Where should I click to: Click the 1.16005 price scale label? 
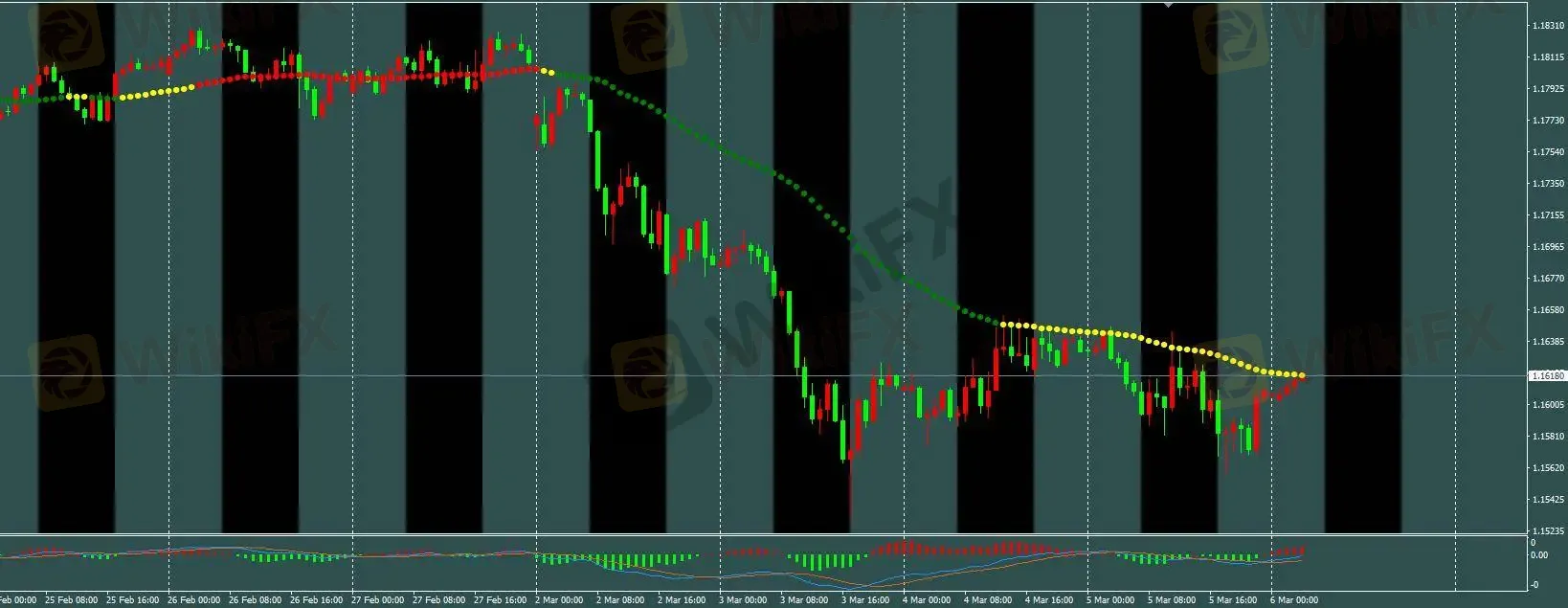(1547, 405)
